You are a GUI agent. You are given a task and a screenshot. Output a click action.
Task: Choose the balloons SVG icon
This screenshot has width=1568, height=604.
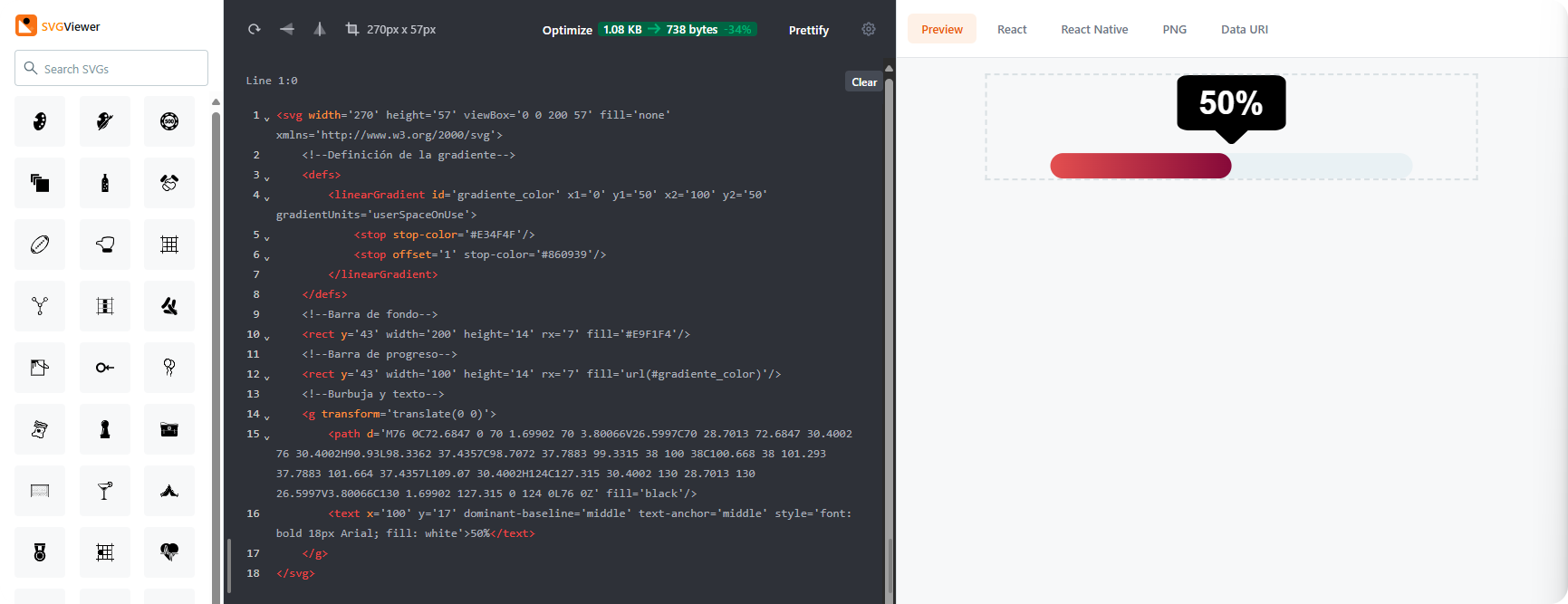pos(169,368)
